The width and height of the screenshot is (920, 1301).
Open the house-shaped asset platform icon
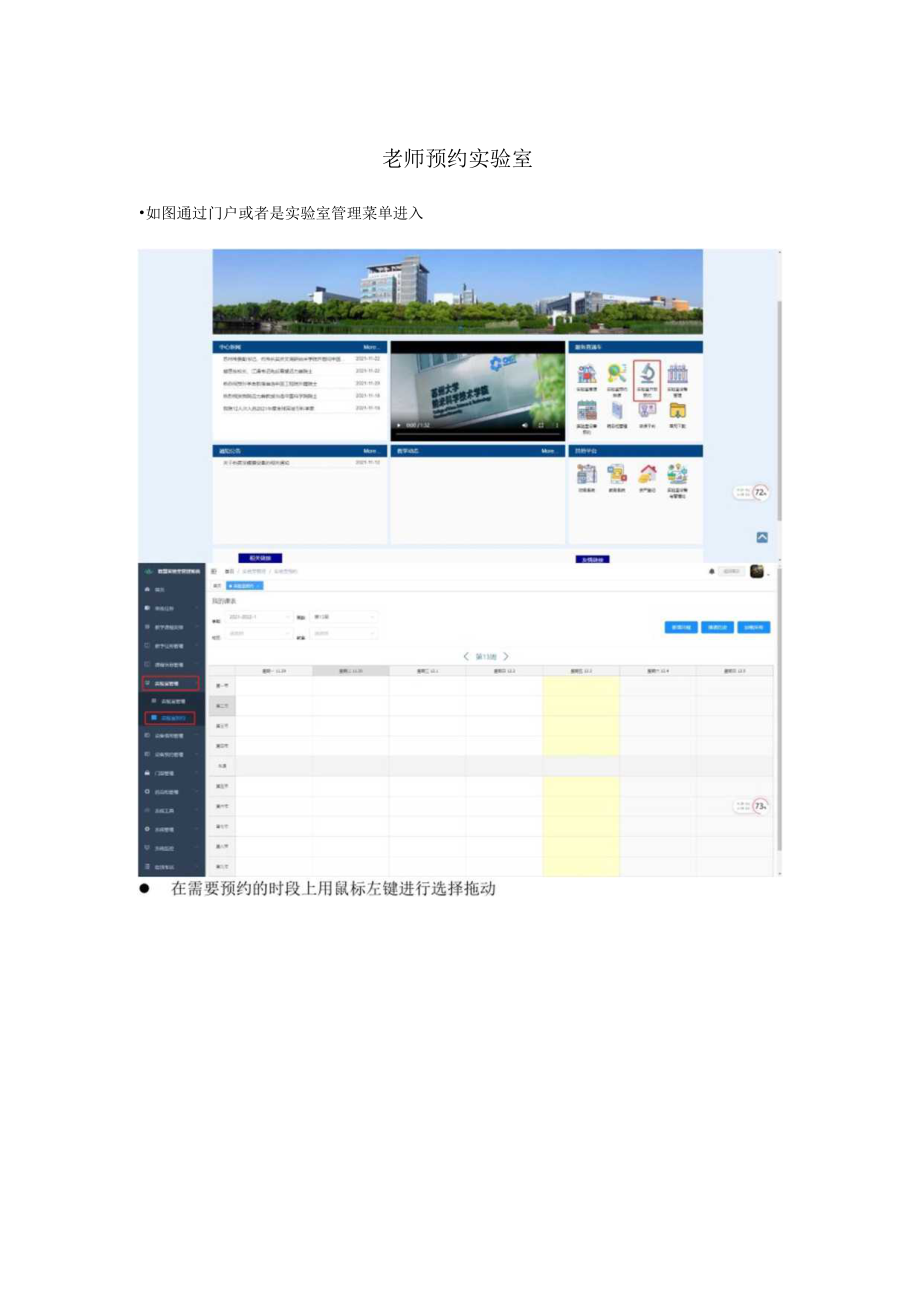649,473
